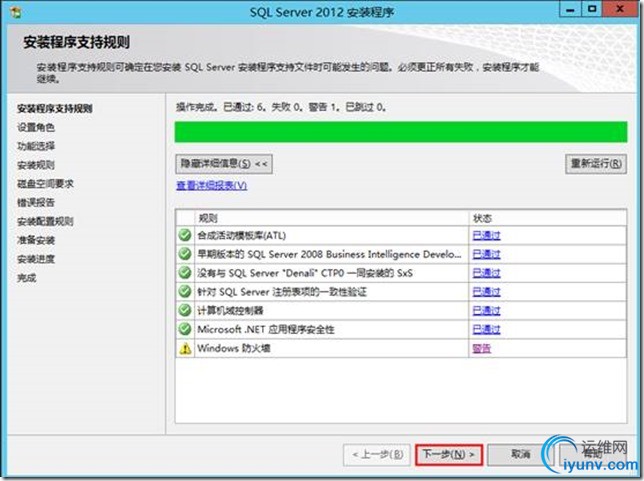Viewport: 644px width, 481px height.
Task: Open 已通过 status for registry consistency rule
Action: [x=486, y=292]
